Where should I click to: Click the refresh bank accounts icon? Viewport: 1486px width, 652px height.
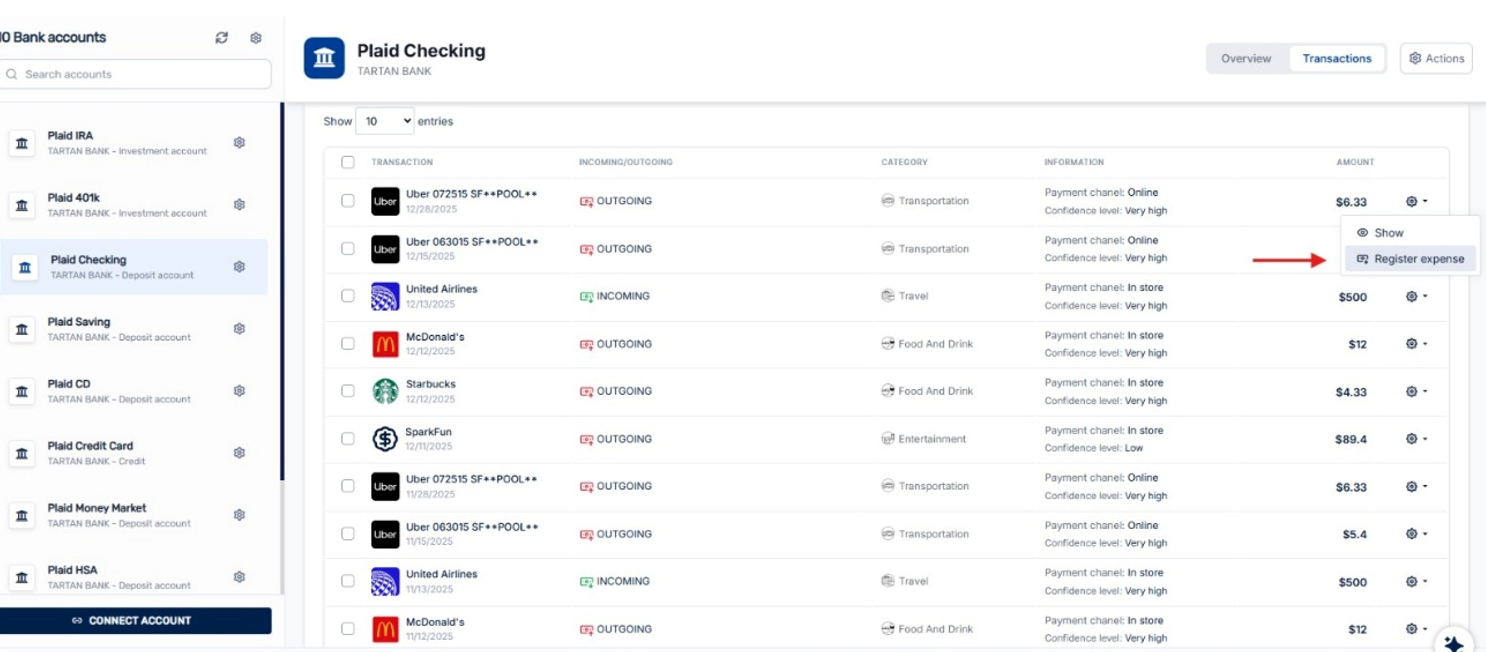[222, 38]
